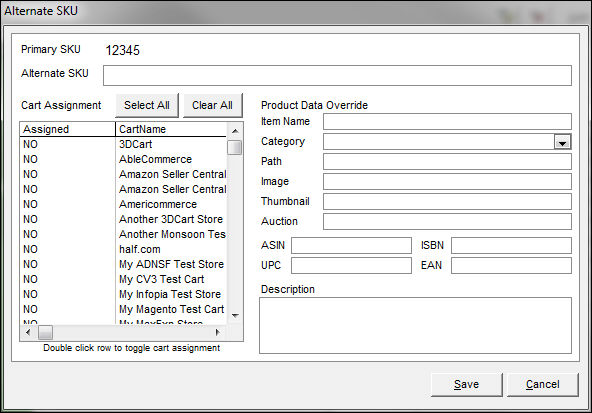Screen dimensions: 592x413
Task: Save the alternate SKU
Action: click(x=466, y=384)
